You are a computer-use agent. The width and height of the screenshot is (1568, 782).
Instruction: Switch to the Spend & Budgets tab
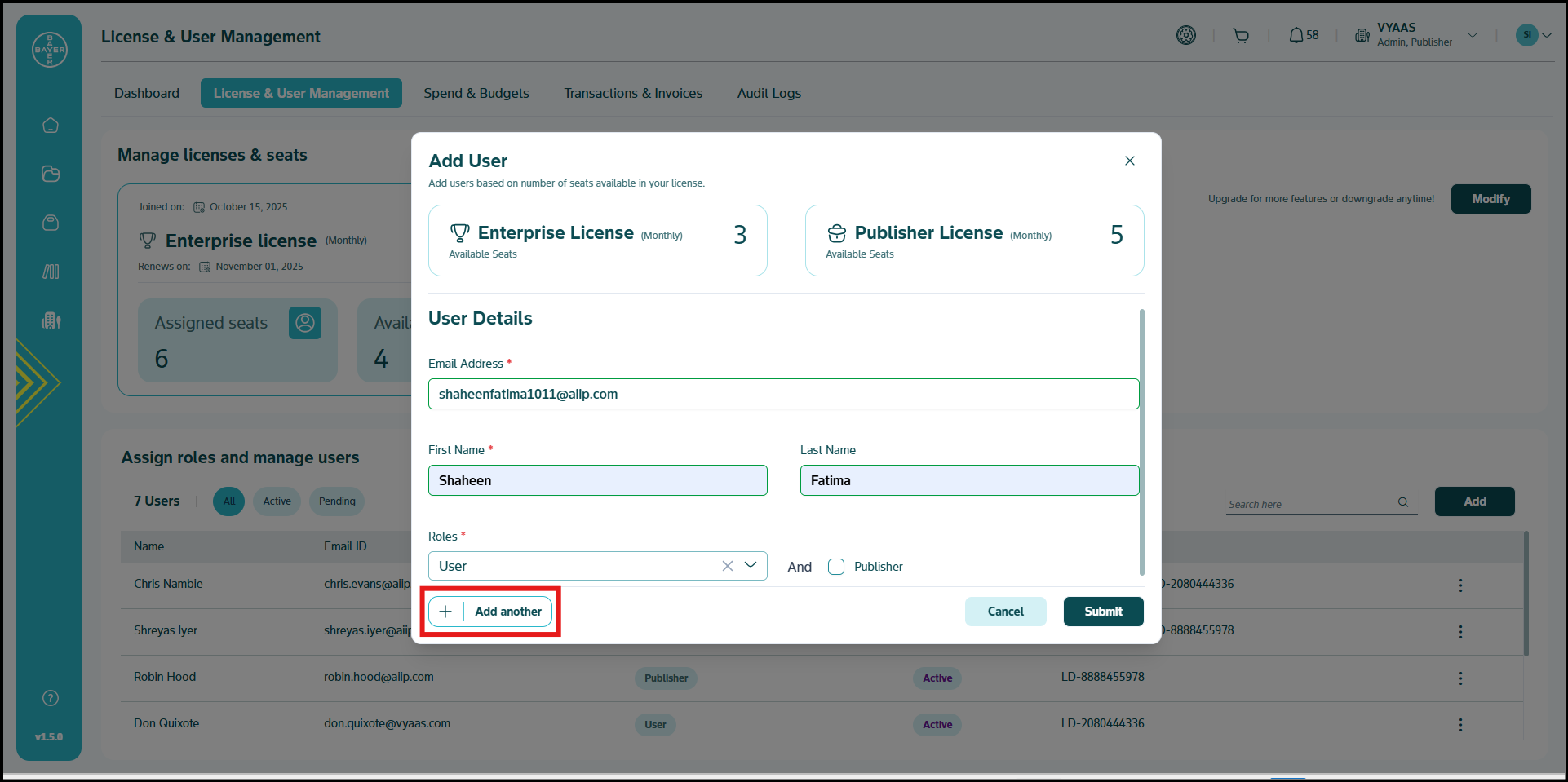tap(476, 93)
